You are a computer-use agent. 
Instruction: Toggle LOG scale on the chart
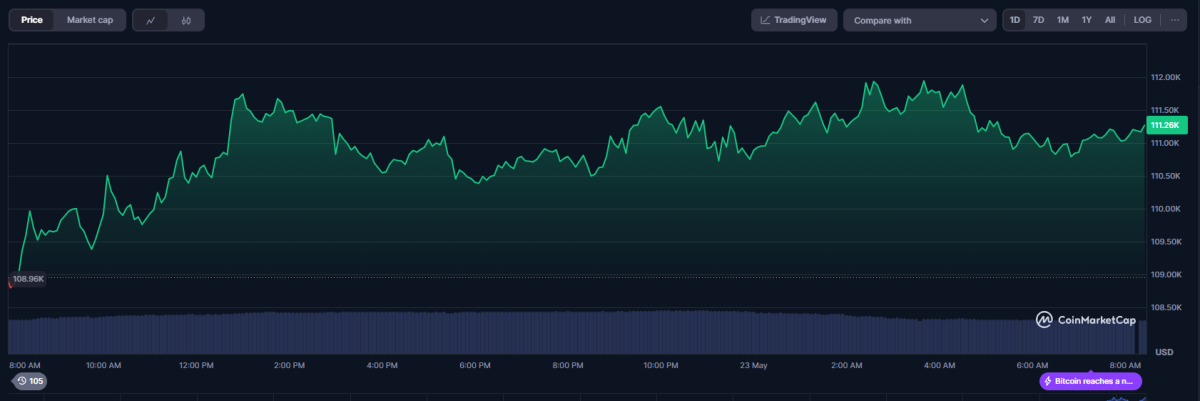click(1142, 20)
